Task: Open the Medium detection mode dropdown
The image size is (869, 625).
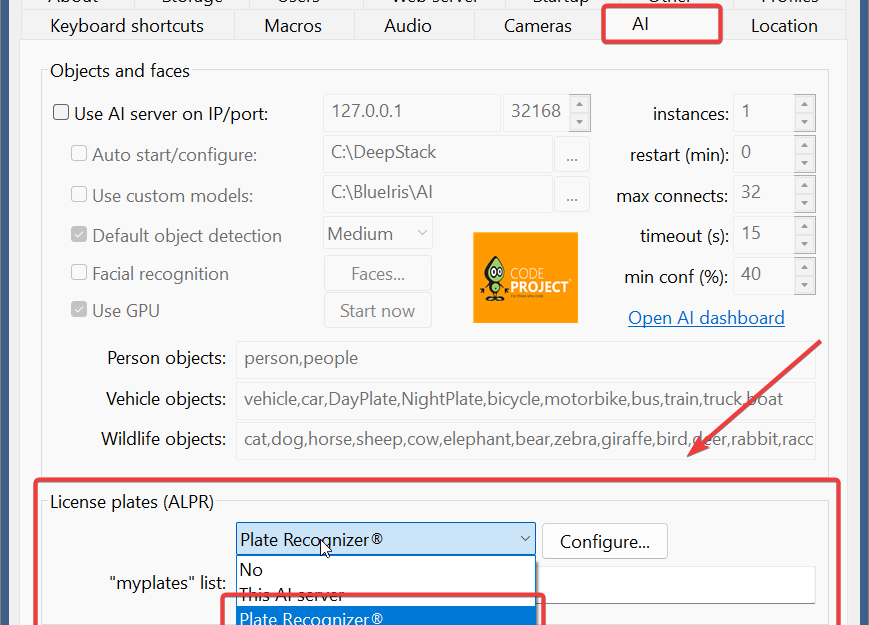Action: pyautogui.click(x=378, y=233)
